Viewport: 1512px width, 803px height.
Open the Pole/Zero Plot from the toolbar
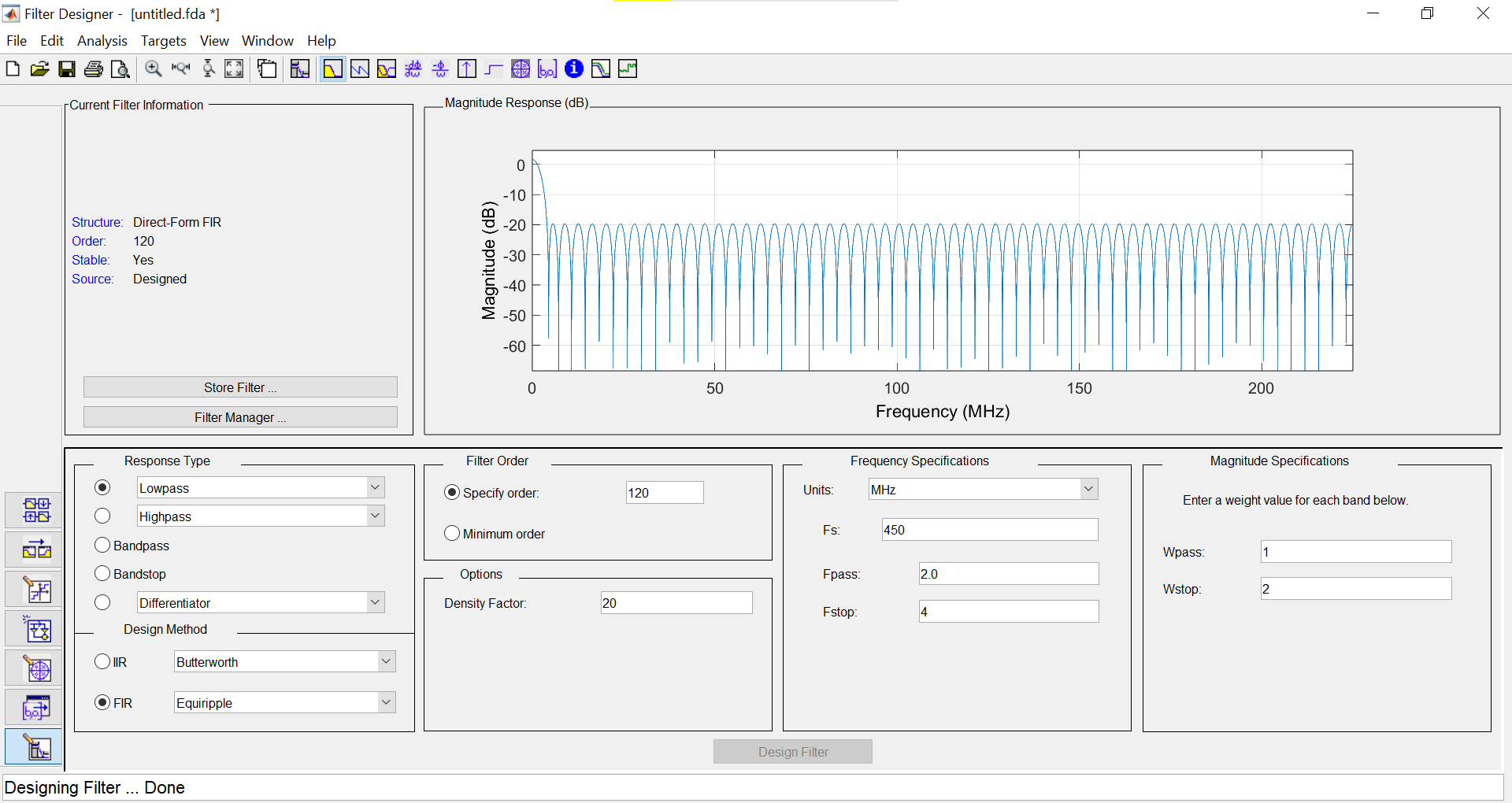click(x=521, y=69)
